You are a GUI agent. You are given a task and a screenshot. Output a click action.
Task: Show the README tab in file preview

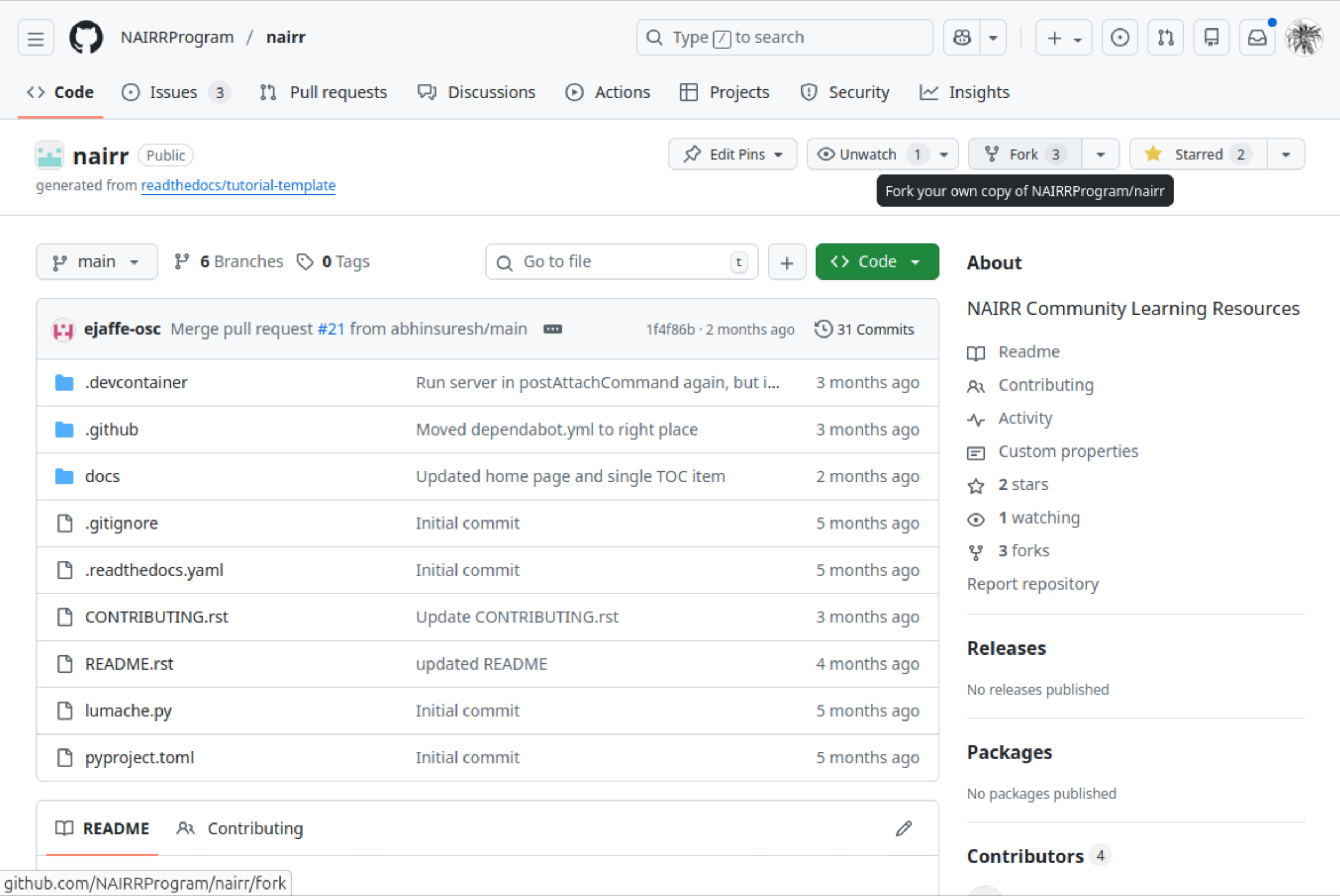[102, 828]
